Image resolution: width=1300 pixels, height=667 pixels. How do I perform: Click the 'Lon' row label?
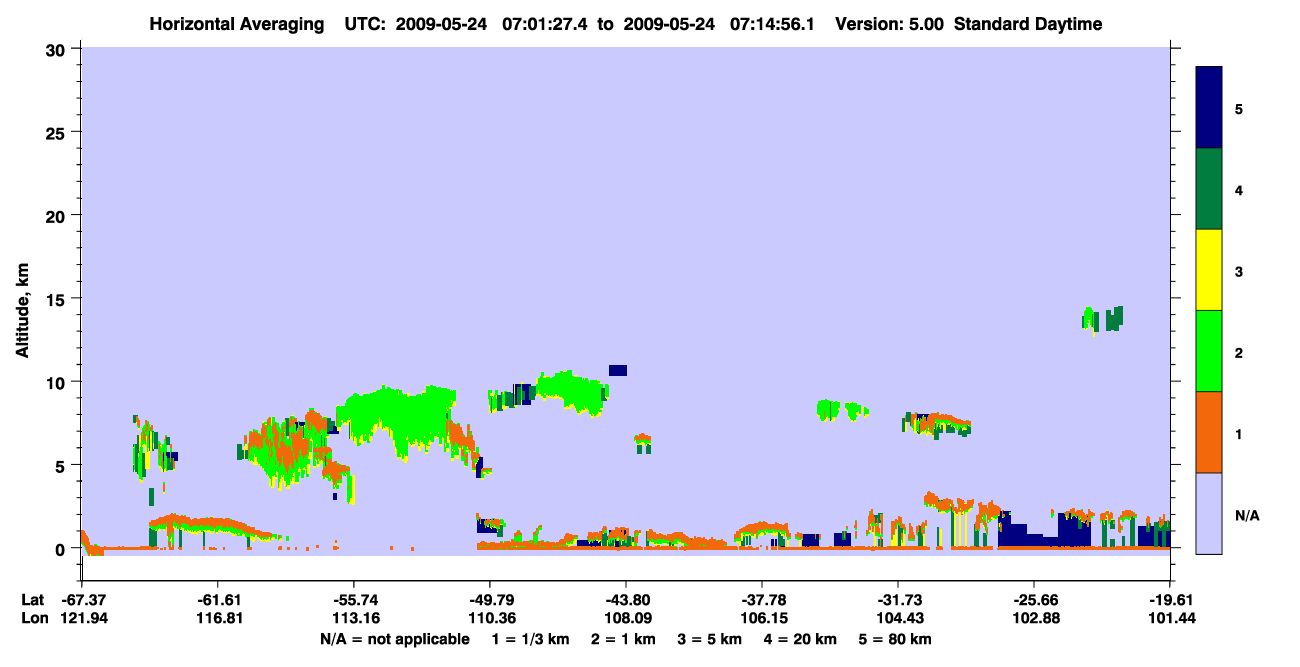[x=33, y=618]
